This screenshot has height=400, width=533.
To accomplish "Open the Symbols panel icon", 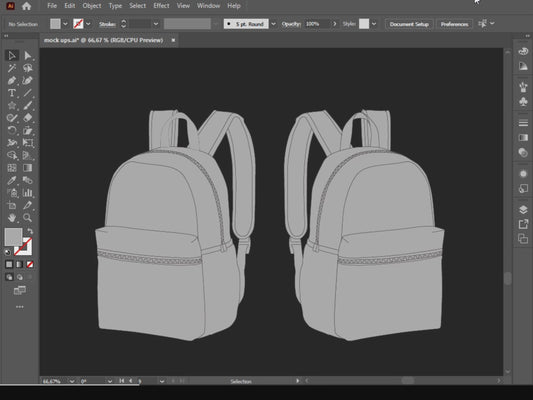I will pos(523,101).
